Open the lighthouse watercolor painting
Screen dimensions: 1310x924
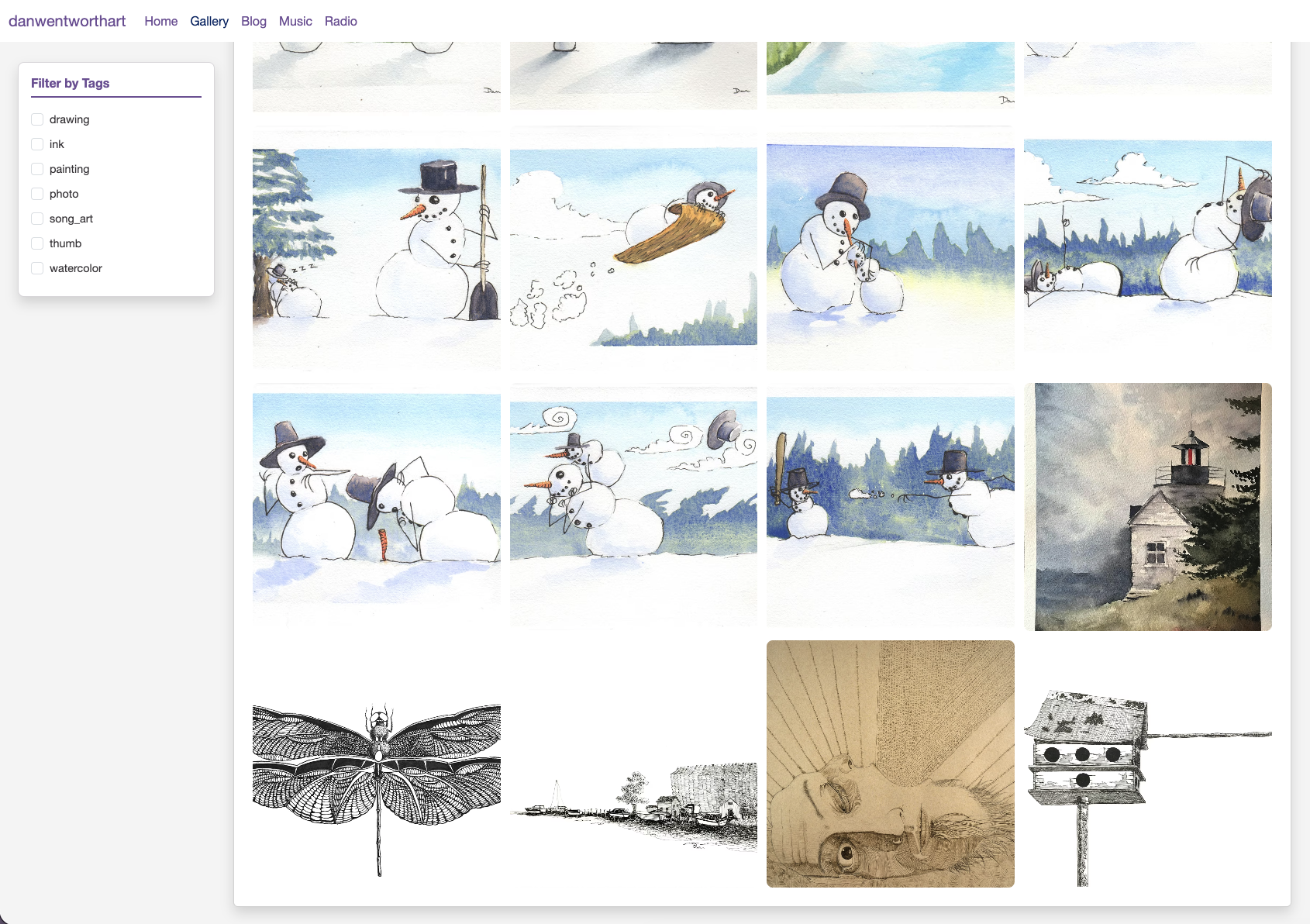[1147, 506]
